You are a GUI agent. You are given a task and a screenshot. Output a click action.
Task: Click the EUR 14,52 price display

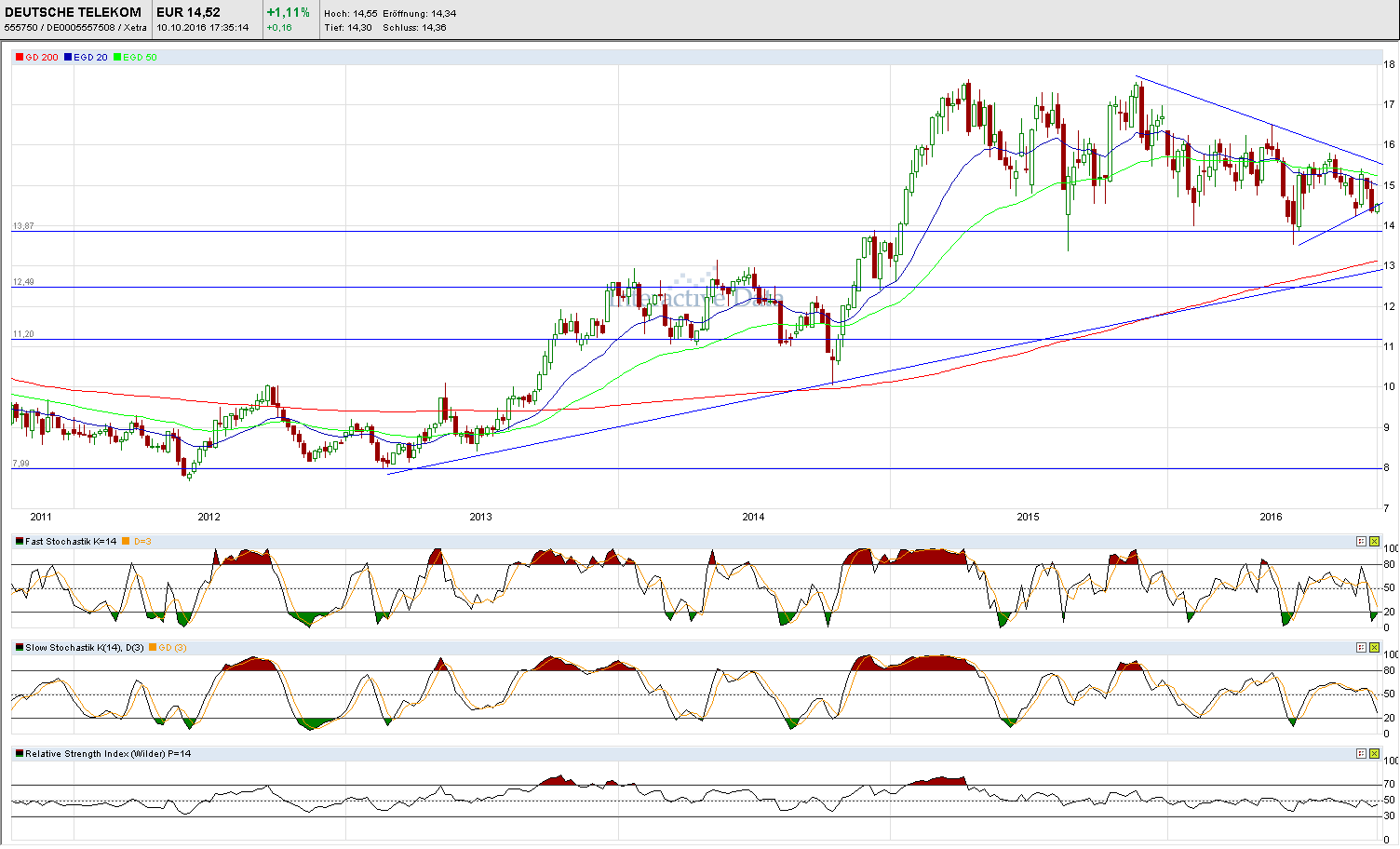(186, 12)
